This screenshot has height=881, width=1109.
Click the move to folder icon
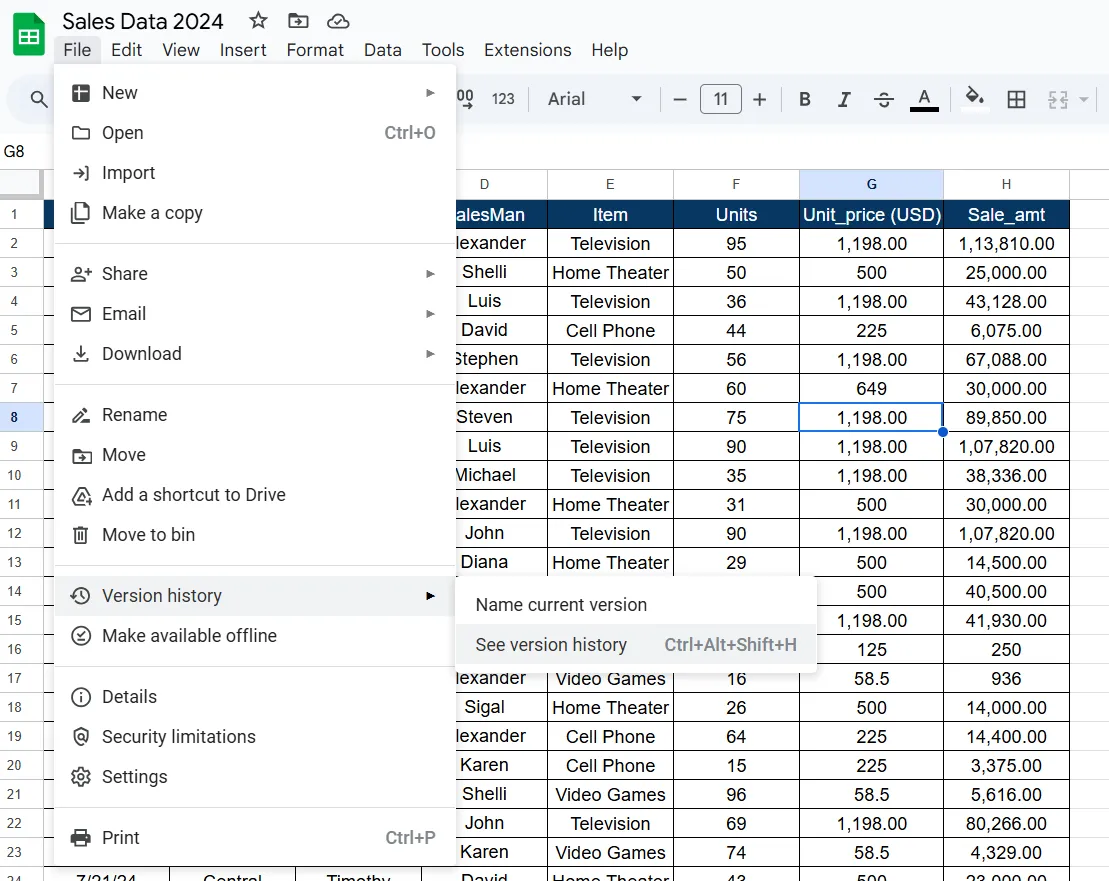pos(298,21)
